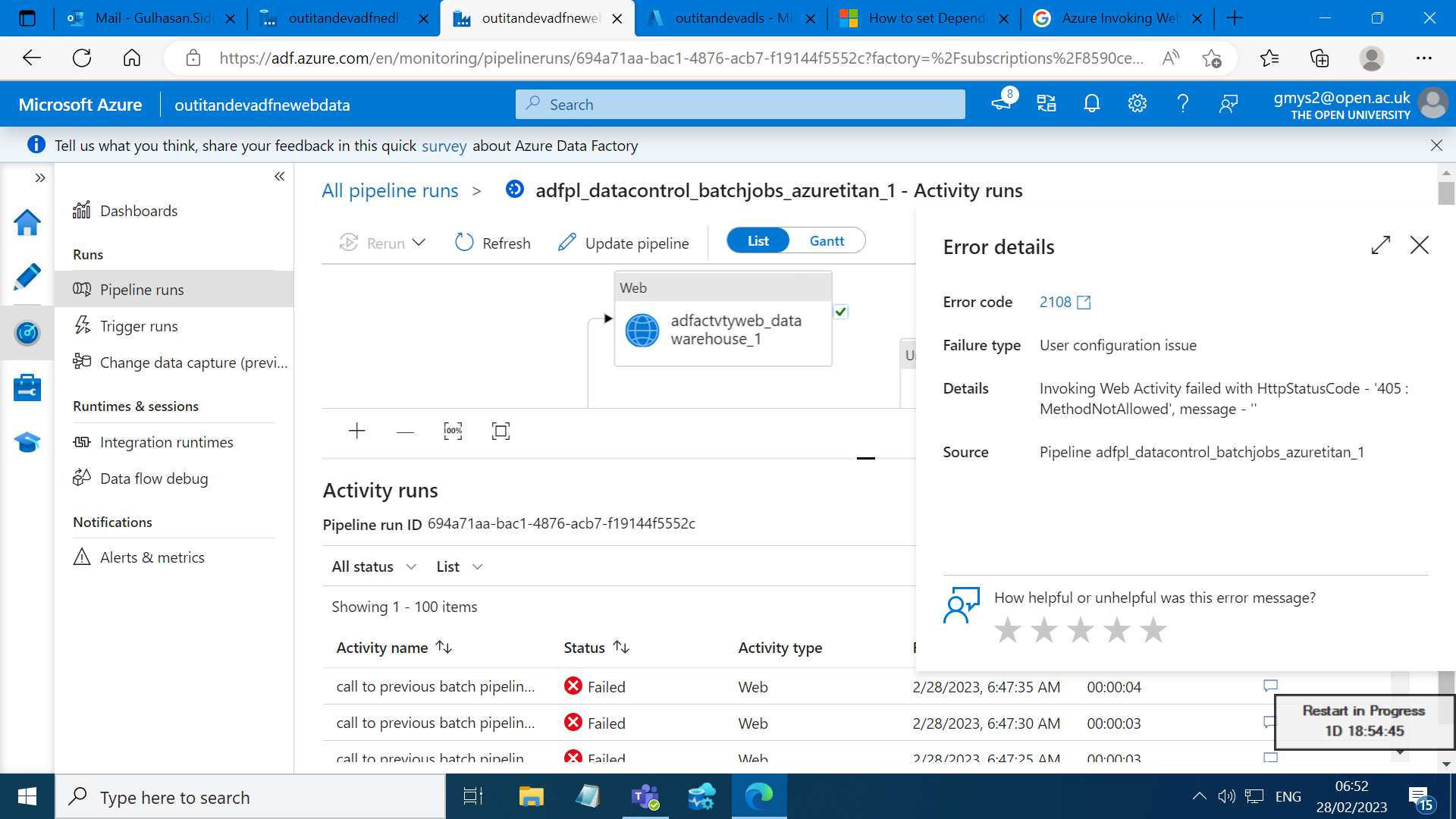Collapse the monitoring navigation pane with chevrons

pyautogui.click(x=279, y=176)
